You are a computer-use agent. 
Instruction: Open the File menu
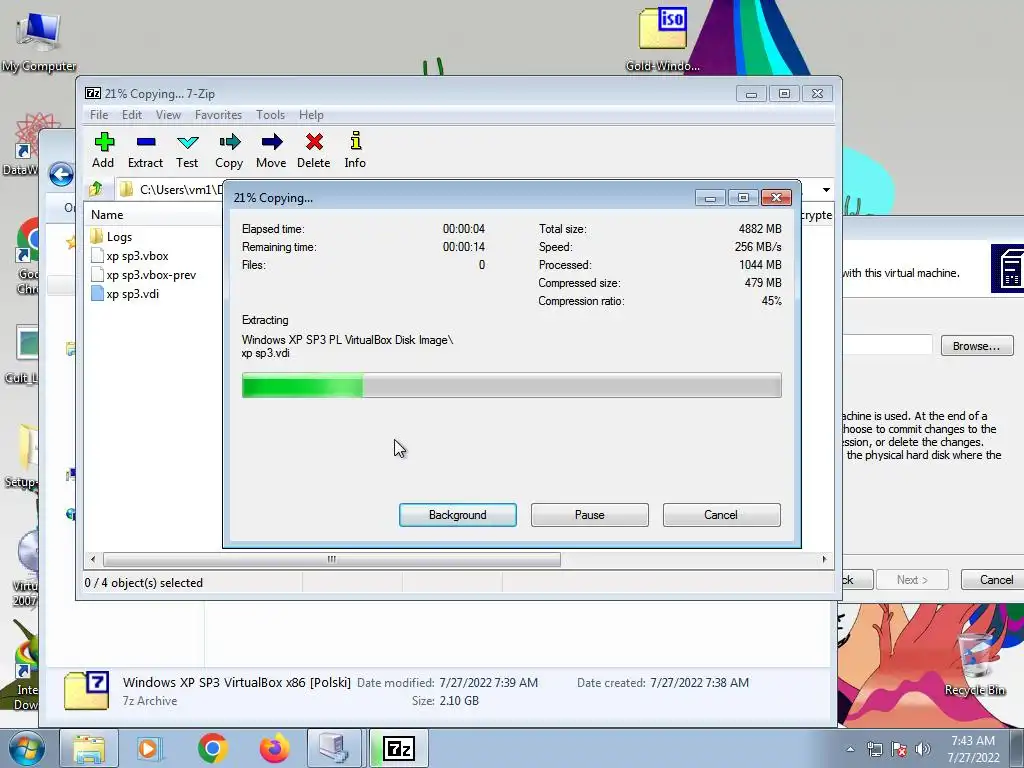[99, 115]
